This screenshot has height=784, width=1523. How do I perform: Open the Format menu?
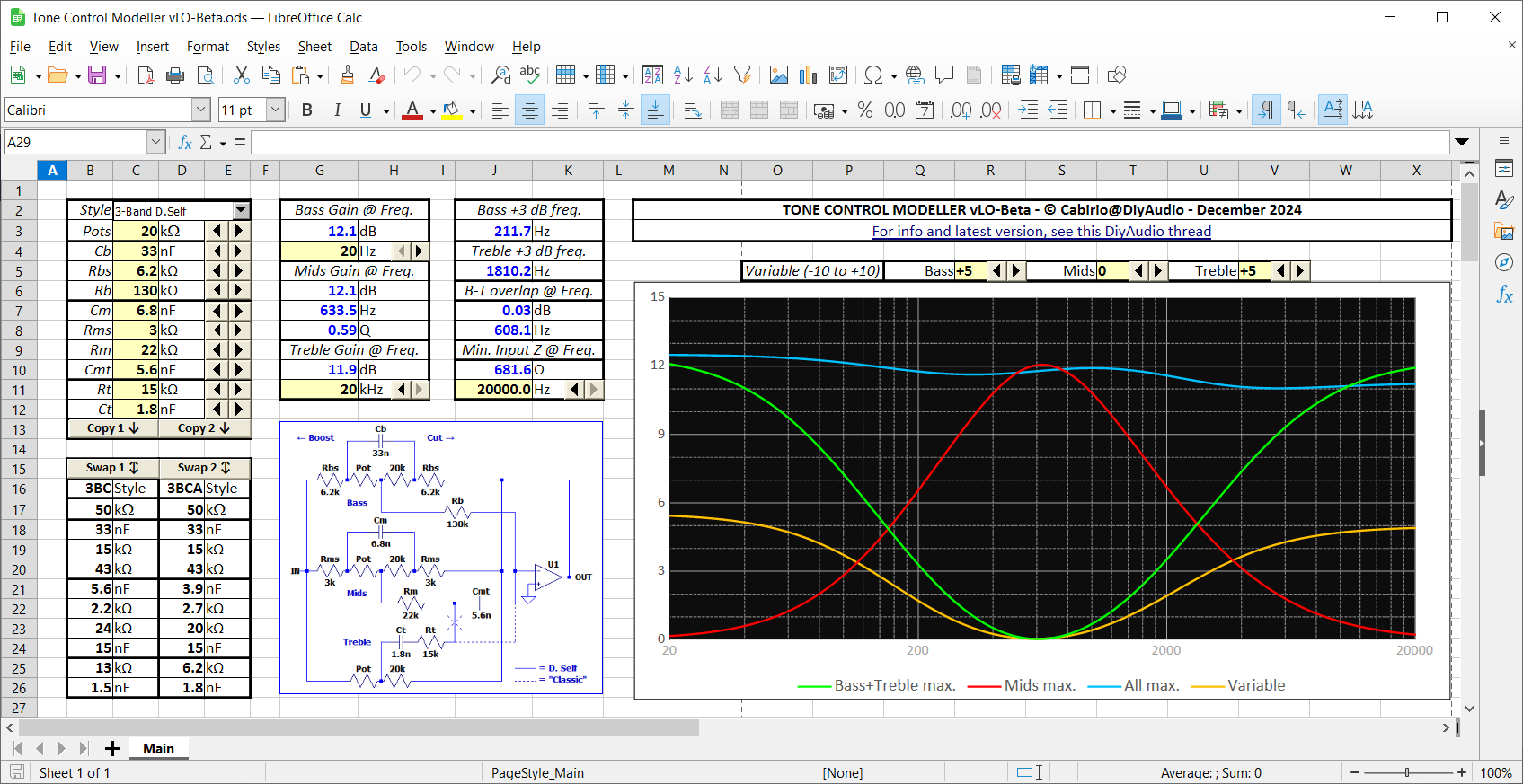208,47
